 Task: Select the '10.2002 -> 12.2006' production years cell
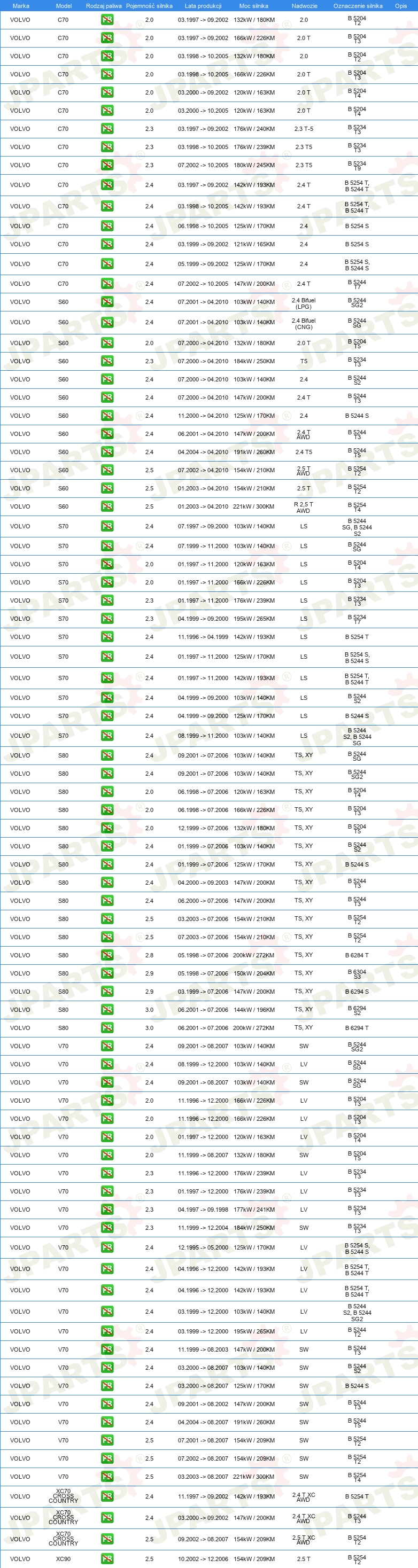click(203, 1559)
